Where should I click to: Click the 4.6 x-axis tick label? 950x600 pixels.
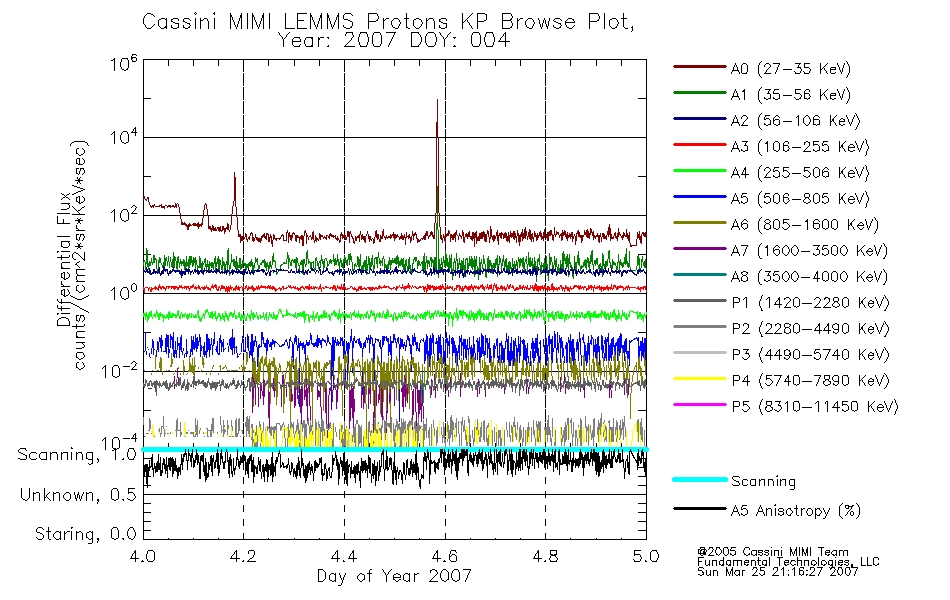[x=445, y=556]
